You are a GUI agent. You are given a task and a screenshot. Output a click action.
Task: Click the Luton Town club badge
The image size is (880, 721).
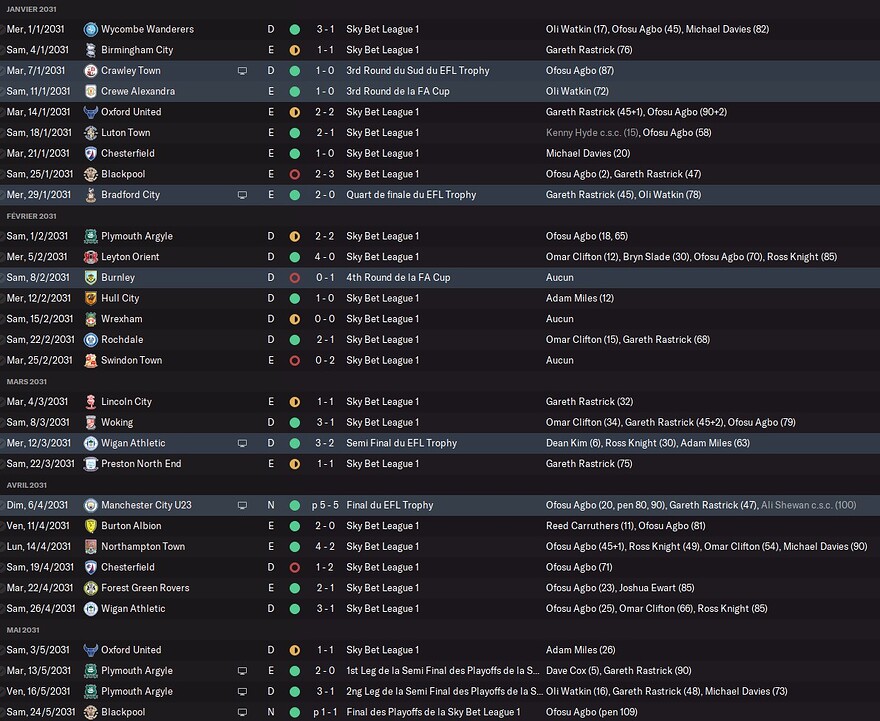[x=90, y=133]
